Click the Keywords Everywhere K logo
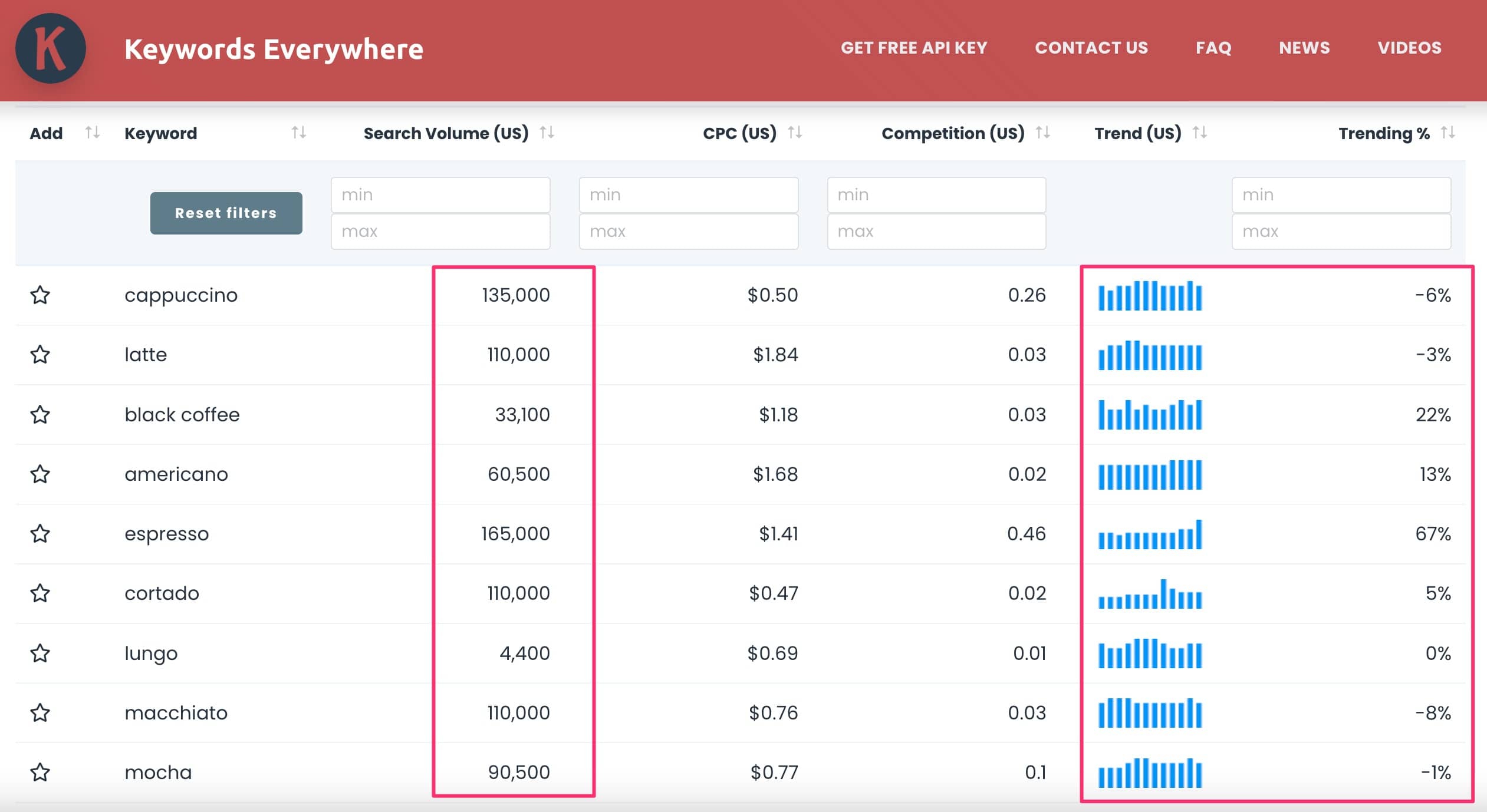 click(x=50, y=48)
